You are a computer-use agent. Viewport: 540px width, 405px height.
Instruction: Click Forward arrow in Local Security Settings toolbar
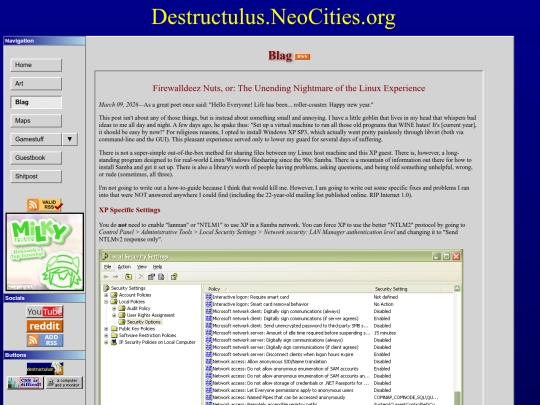coord(115,277)
